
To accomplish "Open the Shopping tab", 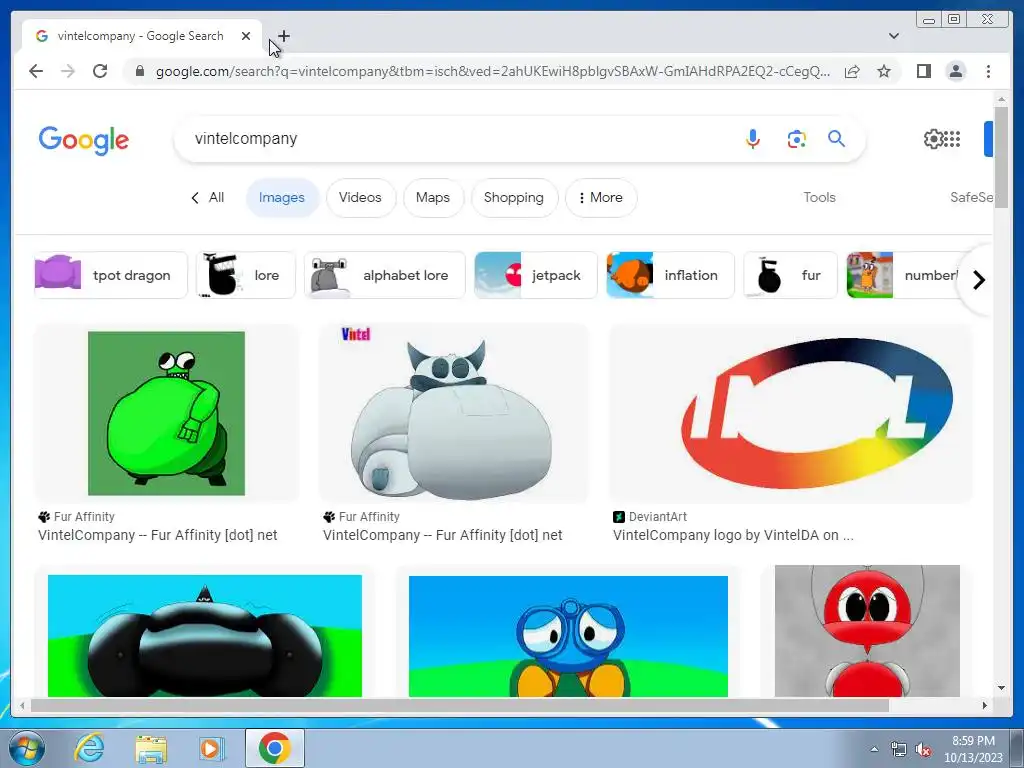I will pos(514,197).
